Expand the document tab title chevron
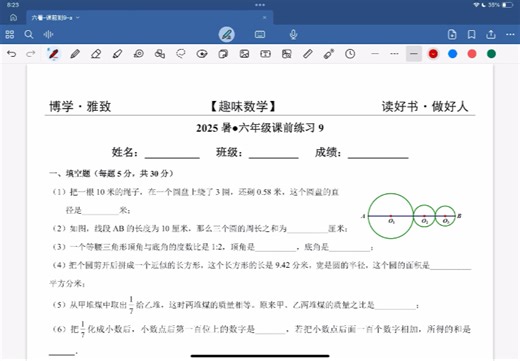Screen dimensions: 520x361 tap(78, 18)
